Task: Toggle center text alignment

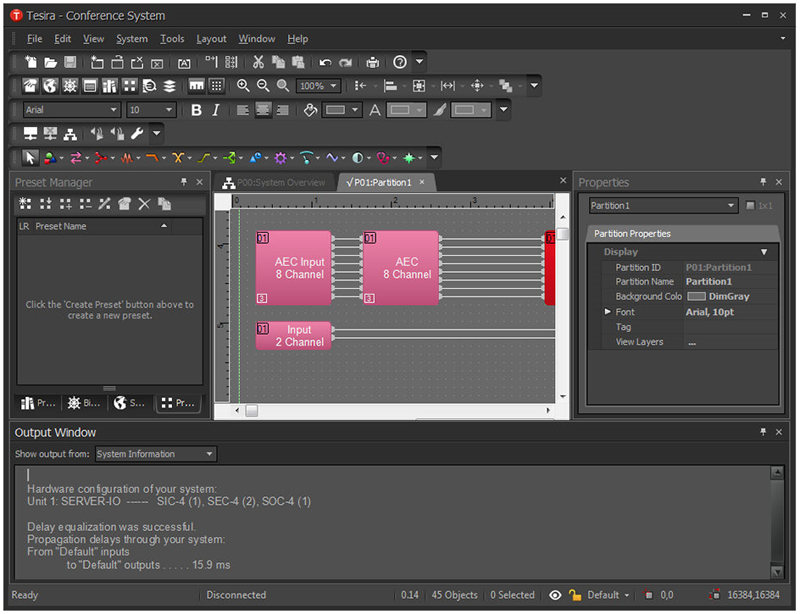Action: pos(263,110)
